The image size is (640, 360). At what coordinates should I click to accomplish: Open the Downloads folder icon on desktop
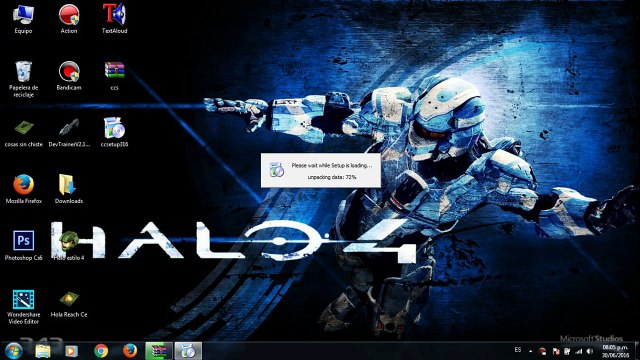[69, 189]
